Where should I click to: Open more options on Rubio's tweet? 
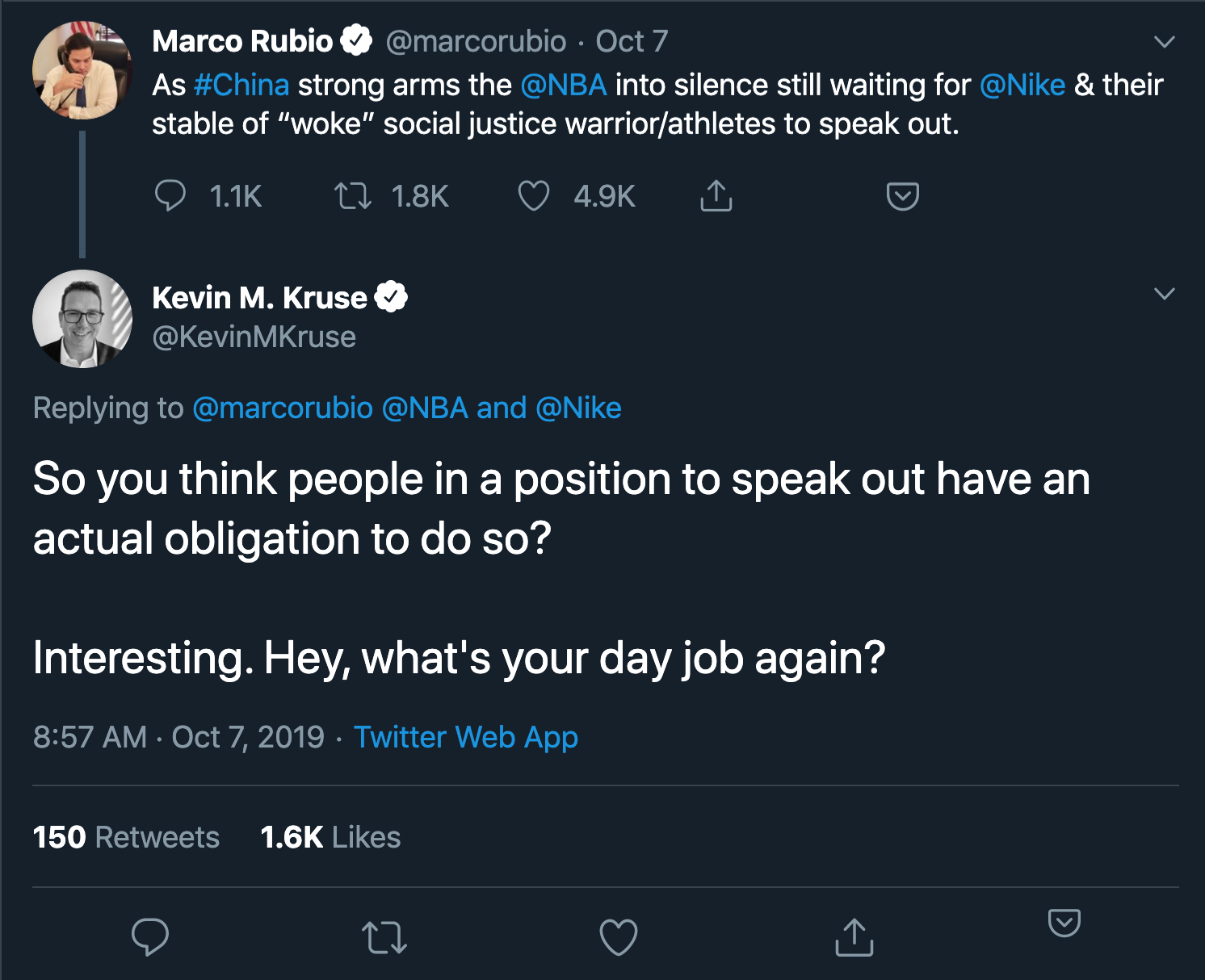1164,42
